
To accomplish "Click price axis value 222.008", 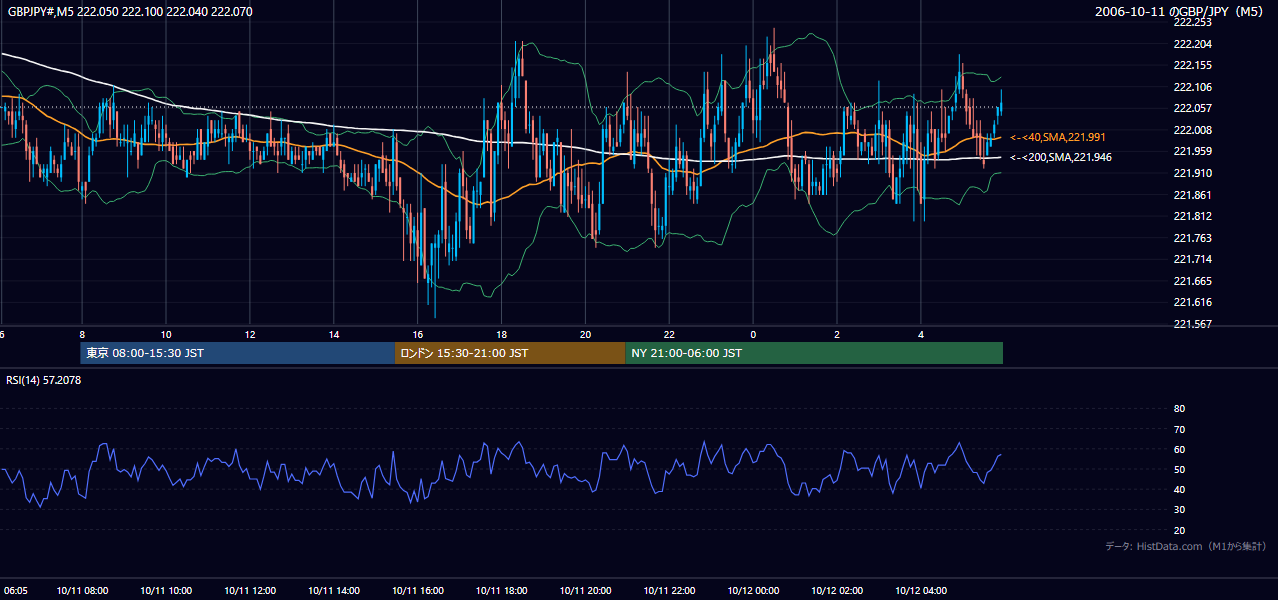I will (x=1192, y=130).
